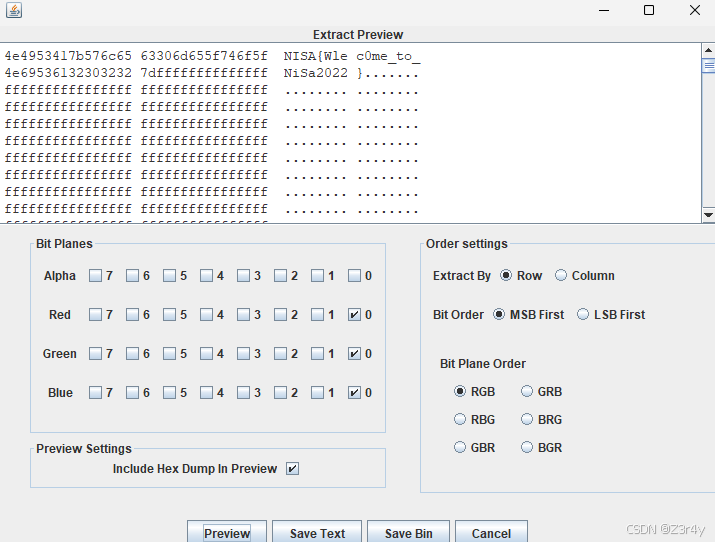Enable Green bit plane 5
The width and height of the screenshot is (715, 542).
tap(169, 353)
